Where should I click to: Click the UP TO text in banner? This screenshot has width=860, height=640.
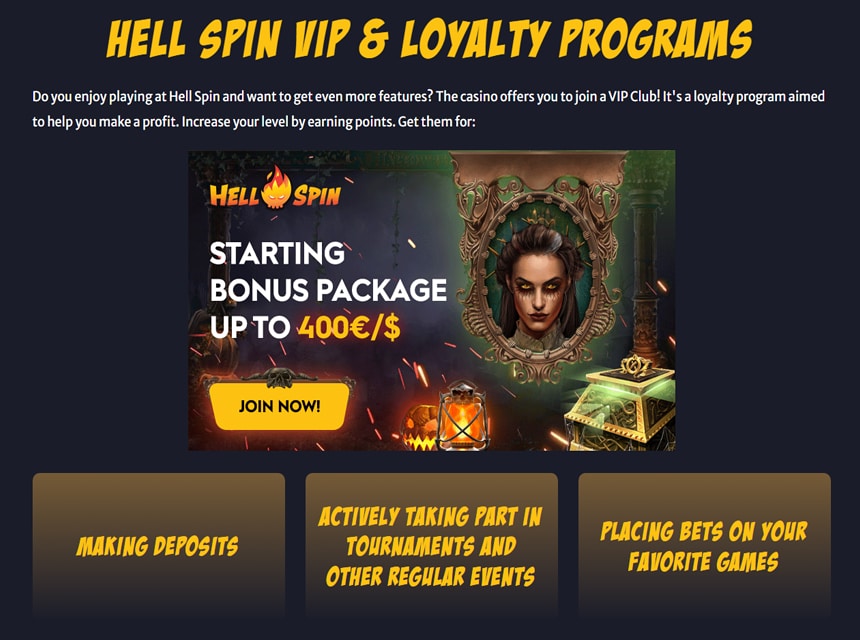click(x=250, y=328)
